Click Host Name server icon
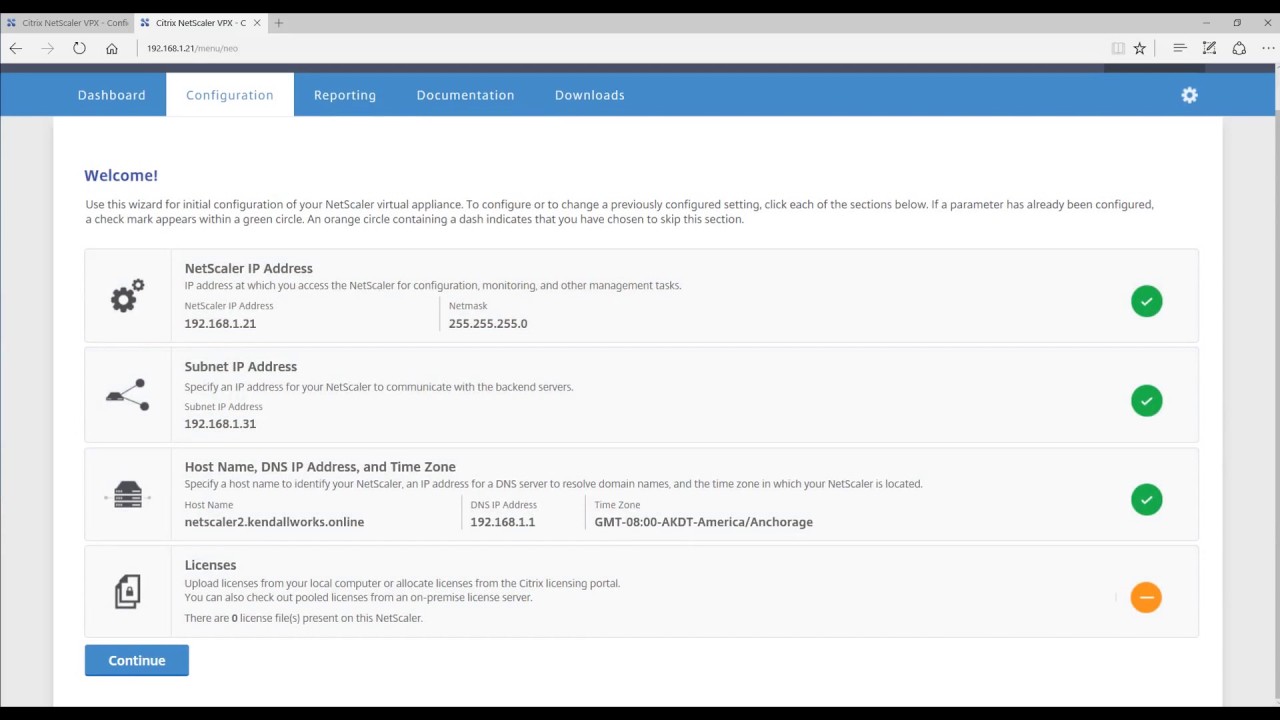 click(x=128, y=495)
